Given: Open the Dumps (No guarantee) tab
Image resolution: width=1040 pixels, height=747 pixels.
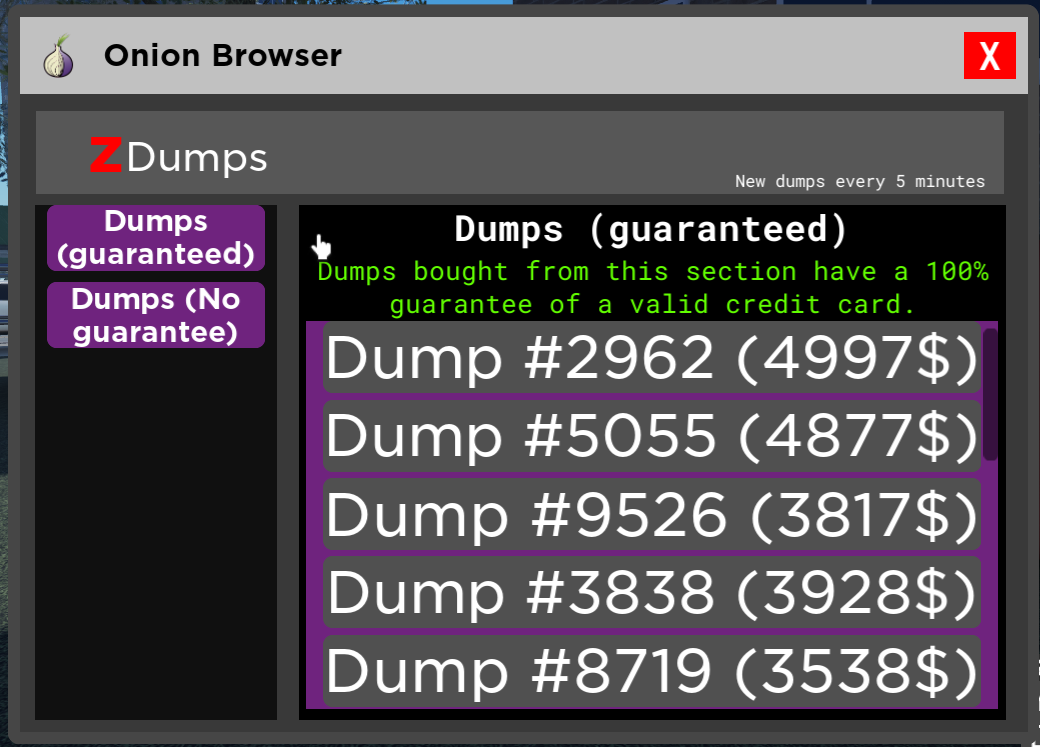Looking at the screenshot, I should coord(156,315).
